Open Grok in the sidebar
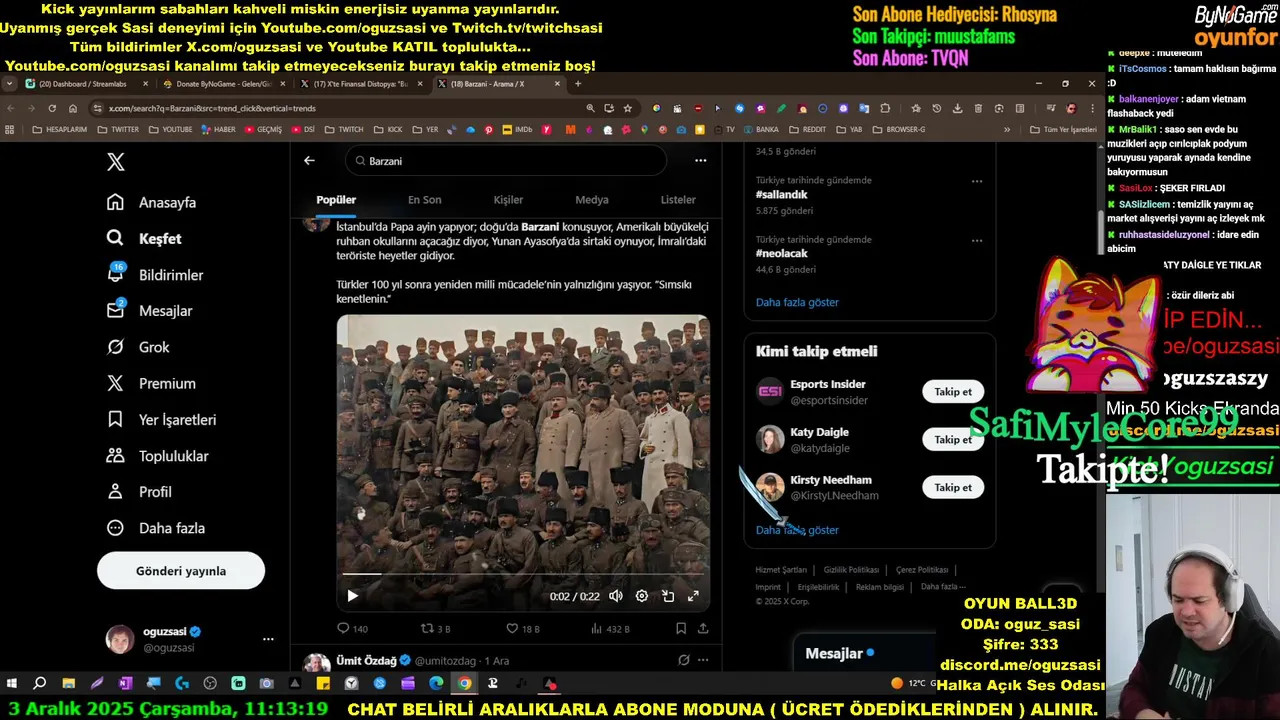 [138, 347]
